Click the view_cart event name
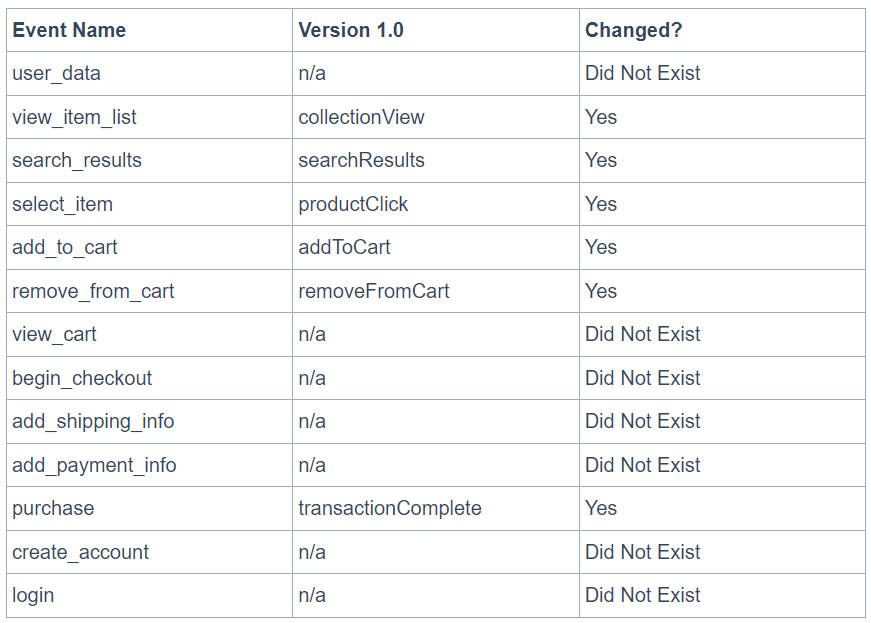This screenshot has width=871, height=623. [54, 335]
